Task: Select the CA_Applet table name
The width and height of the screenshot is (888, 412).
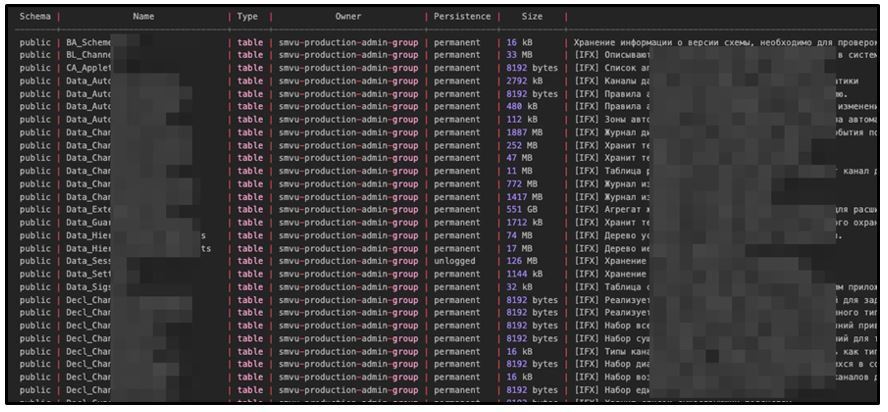Action: coord(89,68)
